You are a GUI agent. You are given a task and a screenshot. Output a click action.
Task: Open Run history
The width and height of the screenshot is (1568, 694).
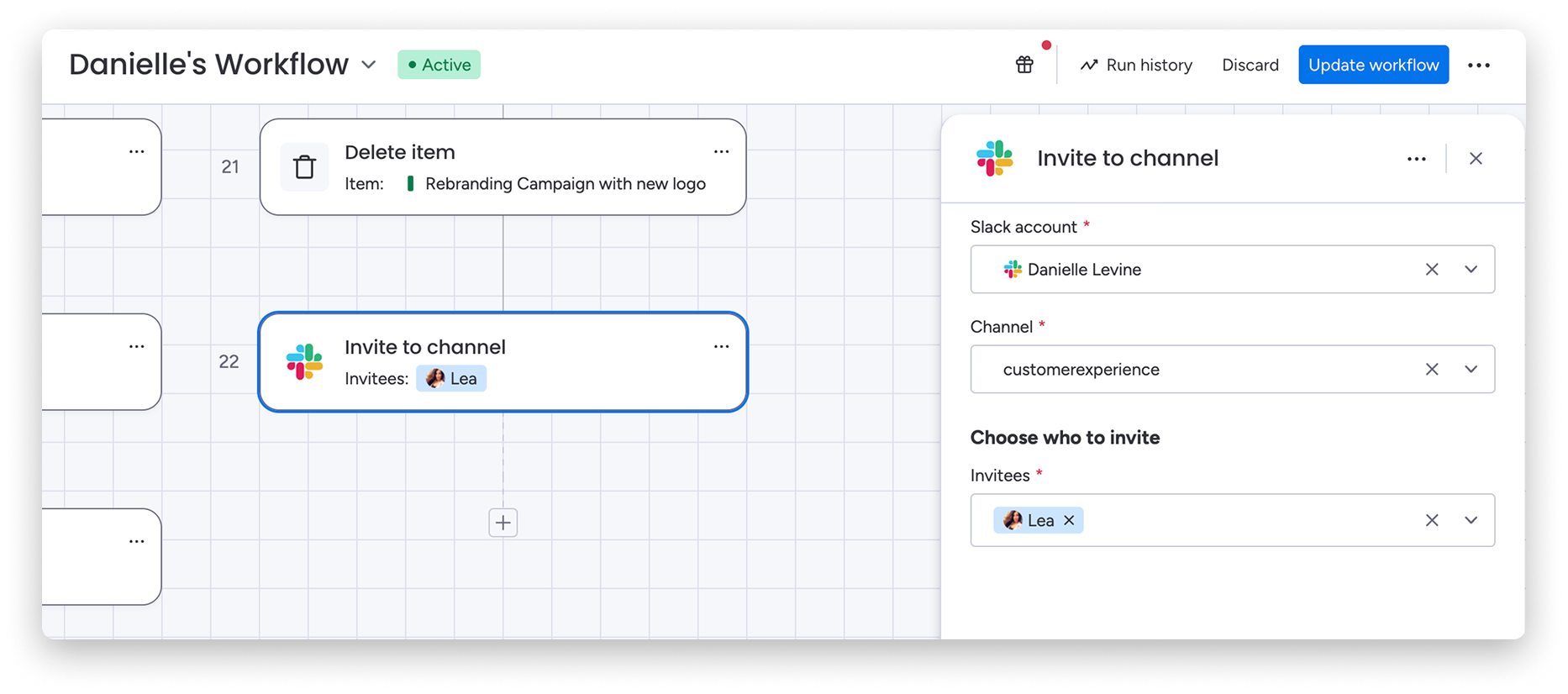[1136, 65]
